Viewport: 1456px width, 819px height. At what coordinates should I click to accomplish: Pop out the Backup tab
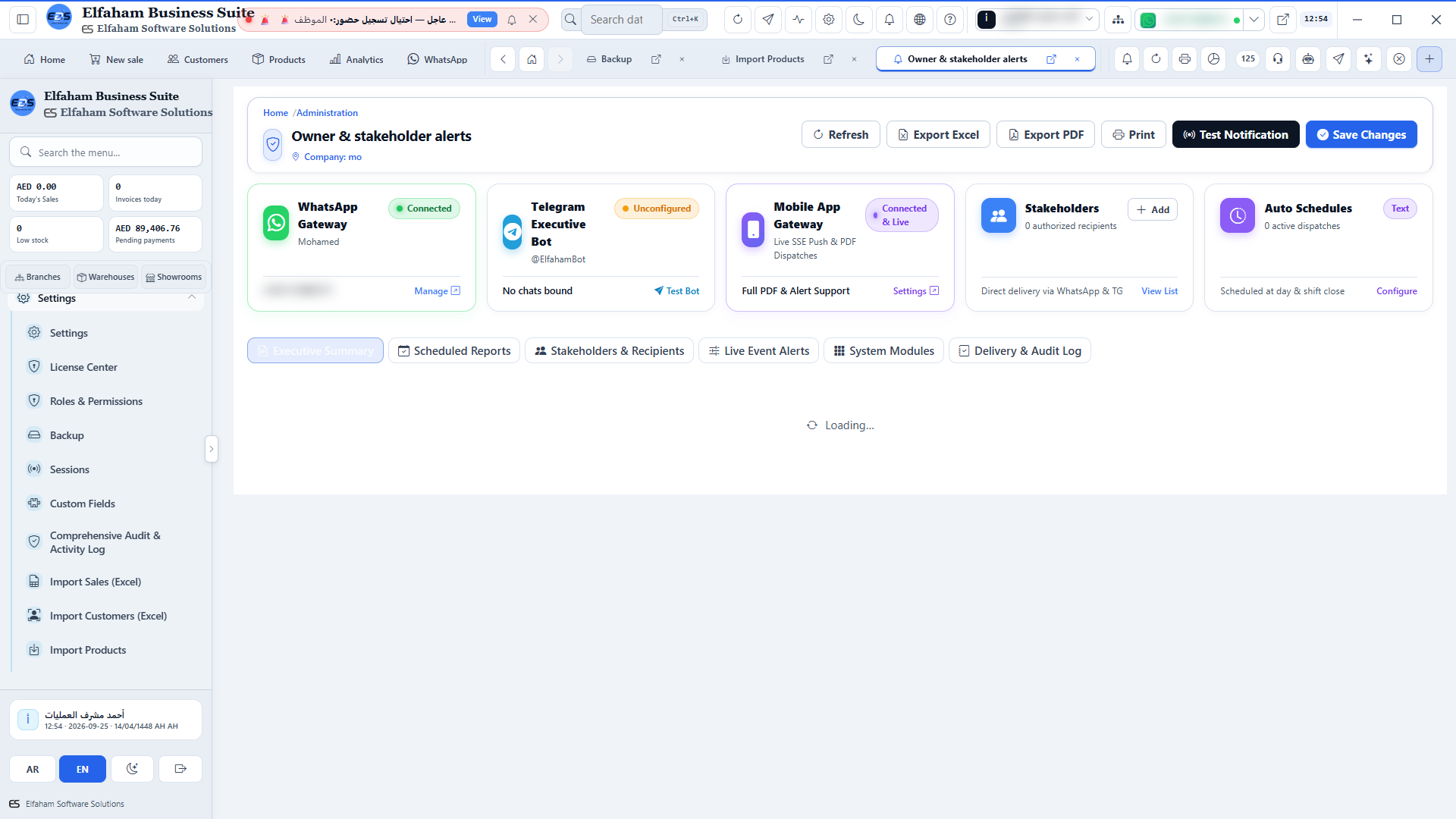[x=656, y=59]
